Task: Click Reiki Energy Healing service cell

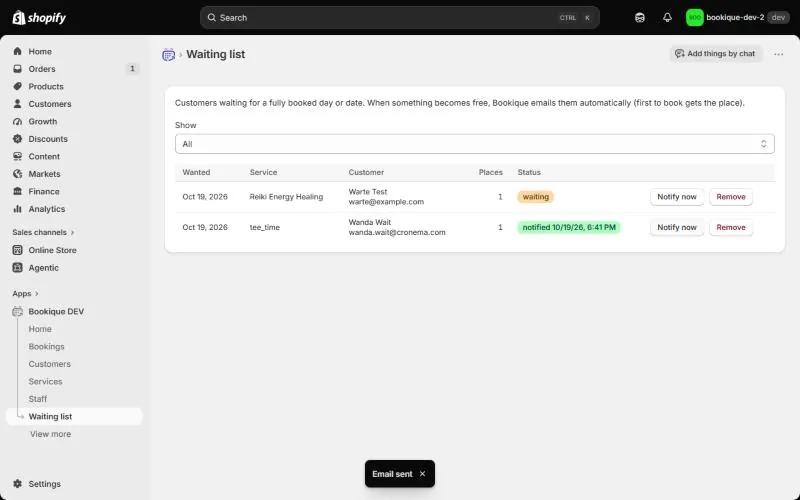Action: pos(286,197)
